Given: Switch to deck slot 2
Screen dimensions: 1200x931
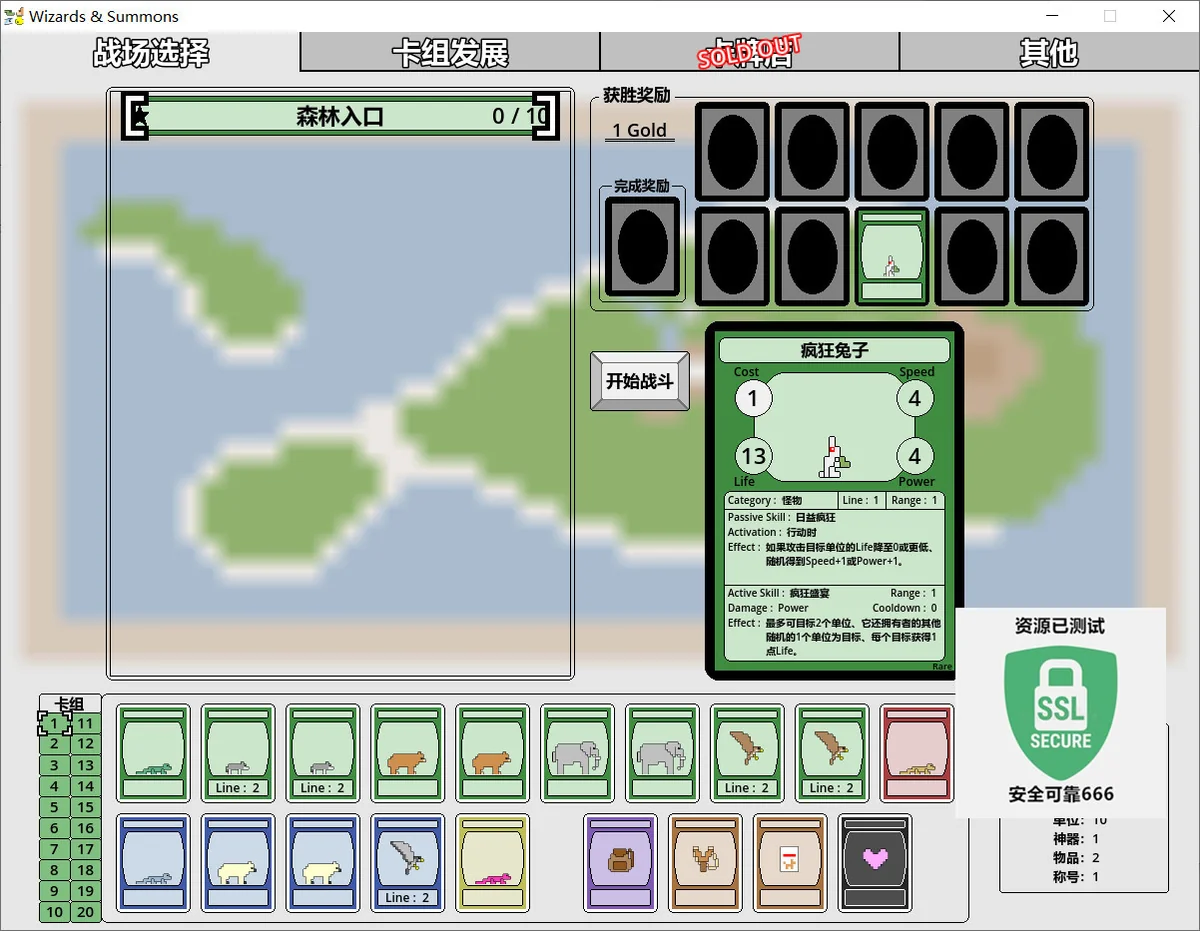Looking at the screenshot, I should [x=54, y=744].
